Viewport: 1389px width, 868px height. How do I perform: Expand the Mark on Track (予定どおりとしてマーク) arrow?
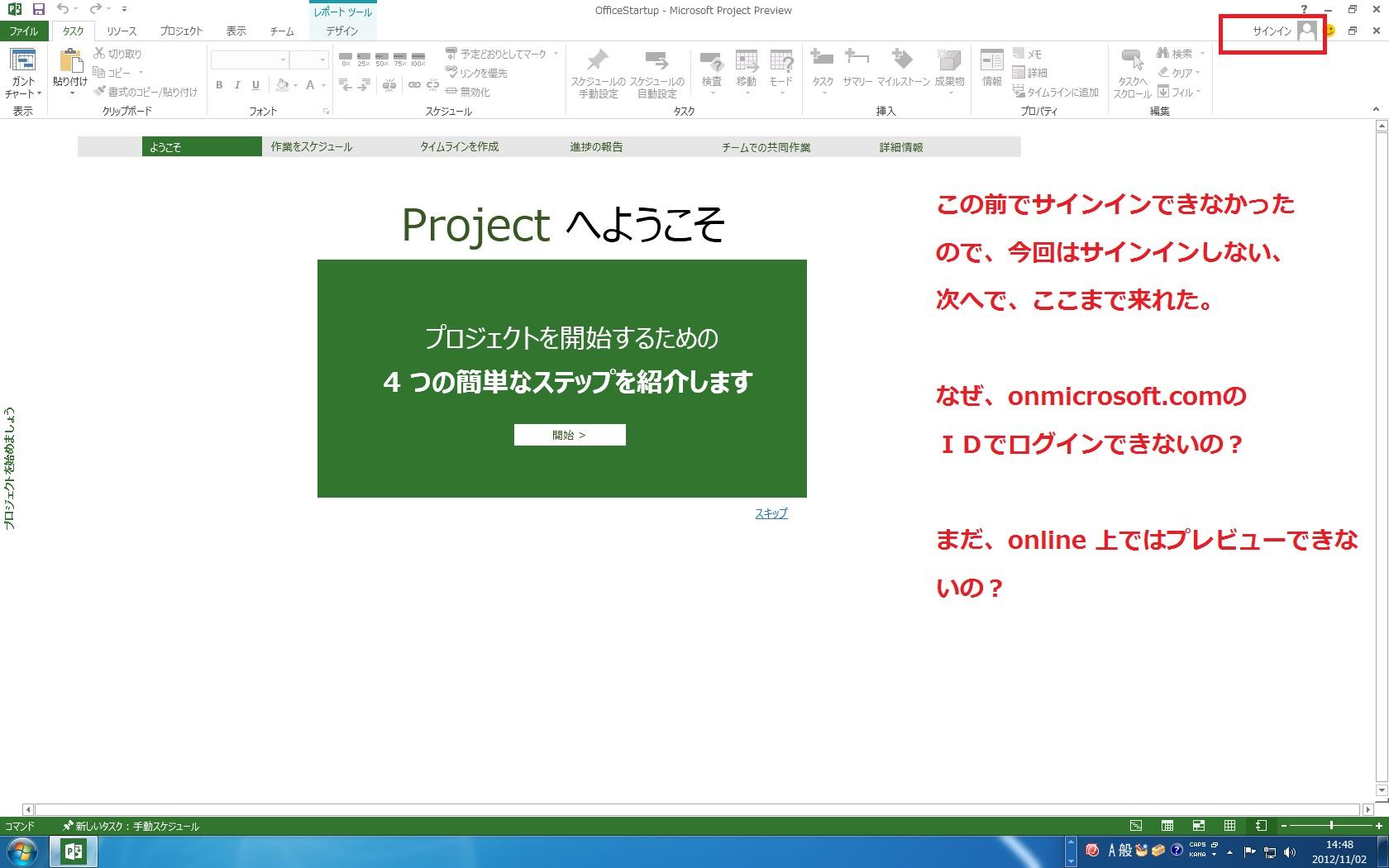(556, 54)
